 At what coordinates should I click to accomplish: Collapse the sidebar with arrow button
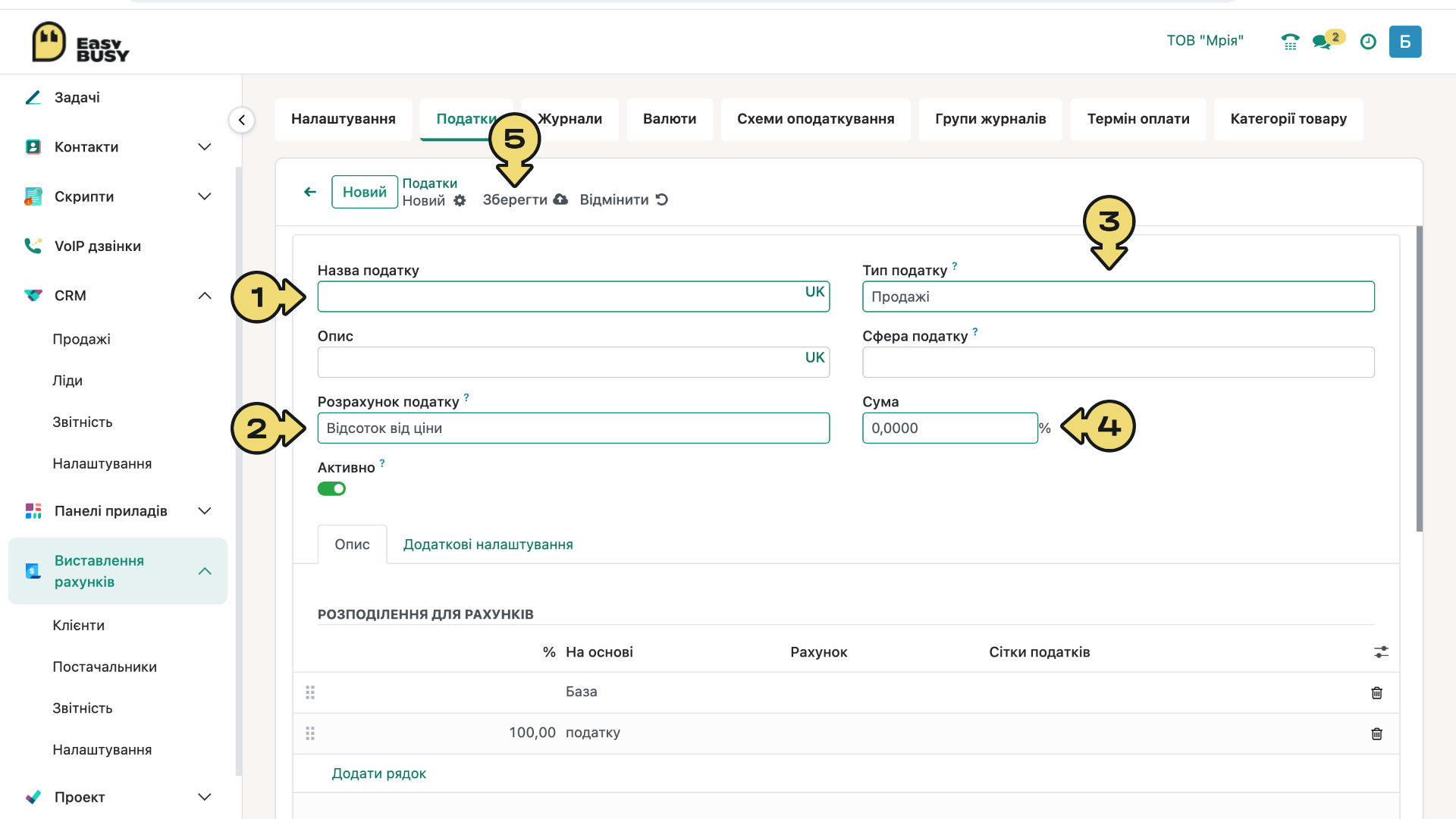(242, 120)
